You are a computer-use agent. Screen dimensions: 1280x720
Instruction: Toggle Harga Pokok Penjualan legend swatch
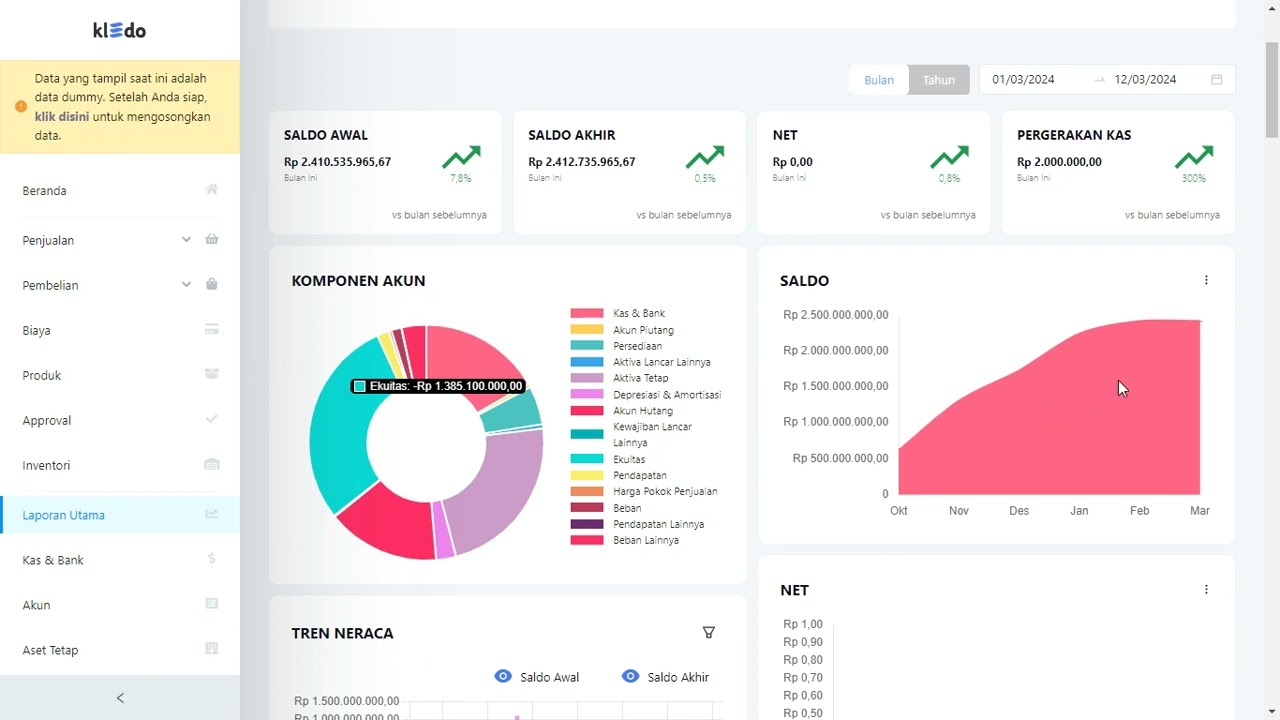[x=587, y=491]
